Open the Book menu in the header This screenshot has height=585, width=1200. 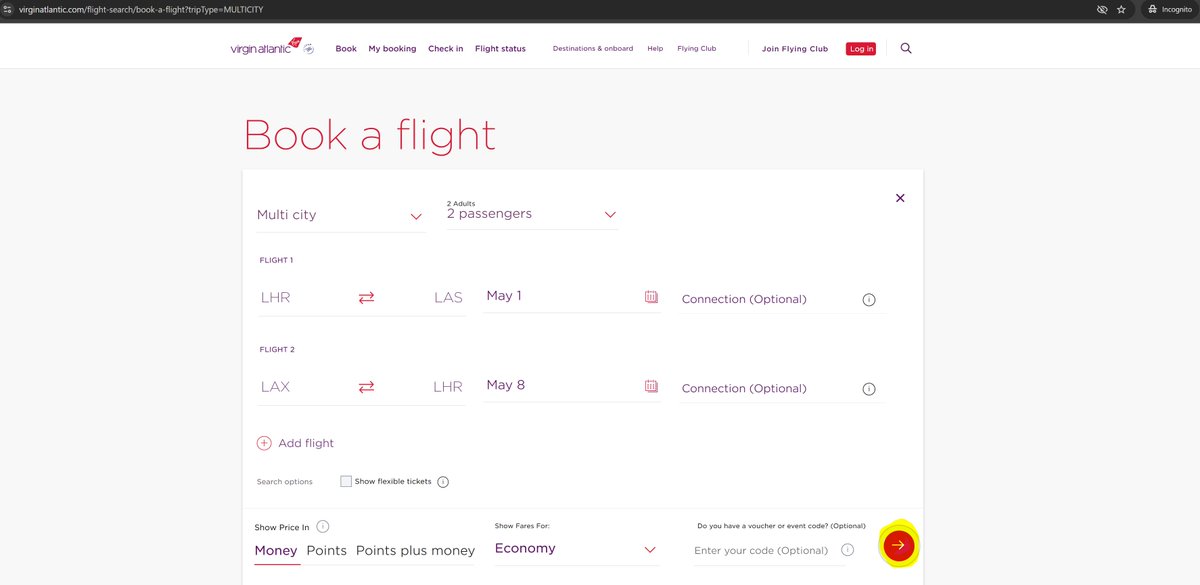(346, 48)
